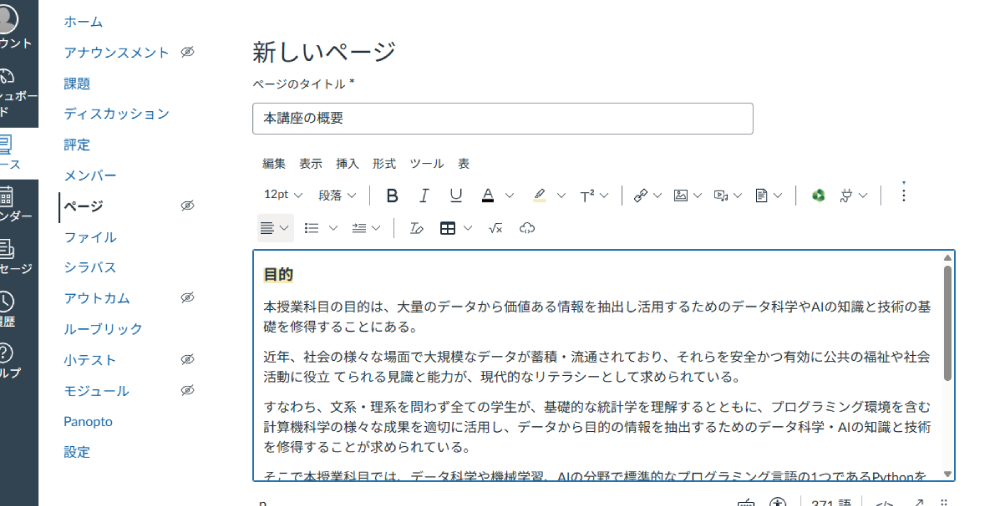
Task: Expand the table options dropdown arrow
Action: pos(467,228)
